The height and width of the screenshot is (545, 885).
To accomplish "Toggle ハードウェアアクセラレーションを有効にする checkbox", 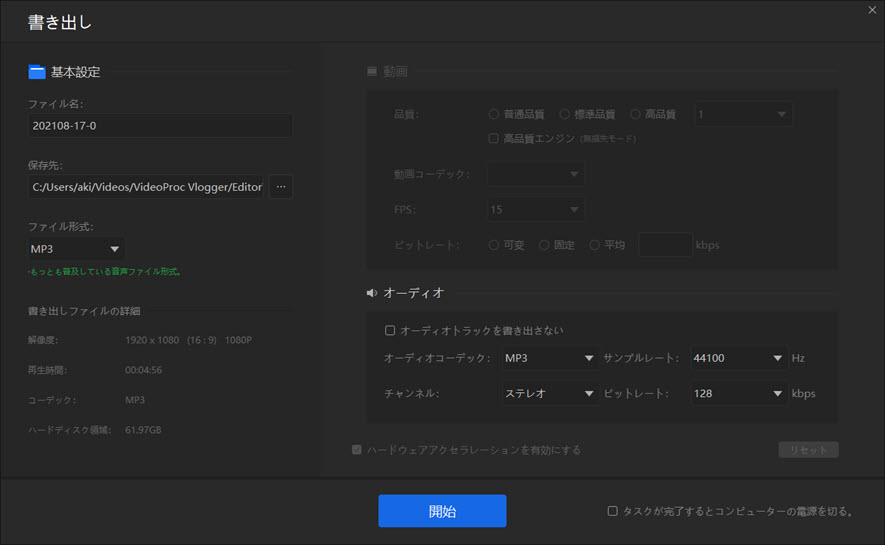I will pyautogui.click(x=357, y=450).
